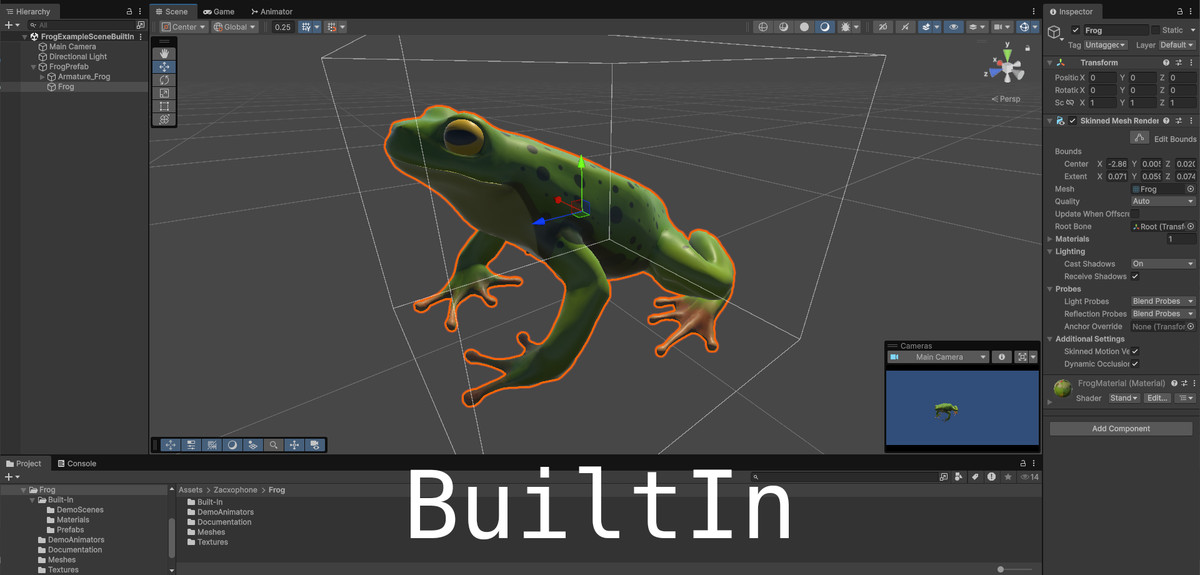Click the Mesh object picker circle
1200x575 pixels.
1190,189
